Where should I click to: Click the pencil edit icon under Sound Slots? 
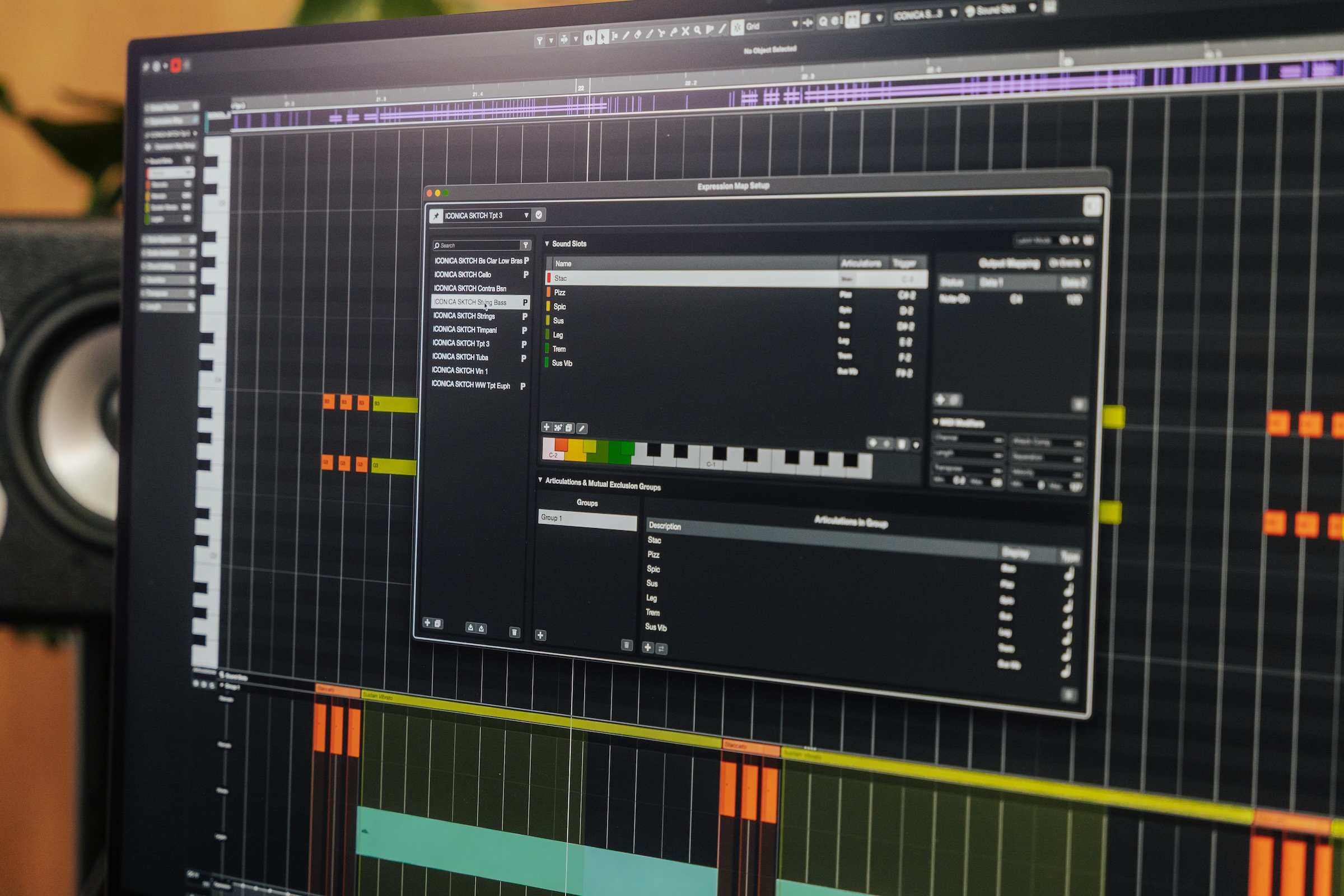tap(582, 428)
